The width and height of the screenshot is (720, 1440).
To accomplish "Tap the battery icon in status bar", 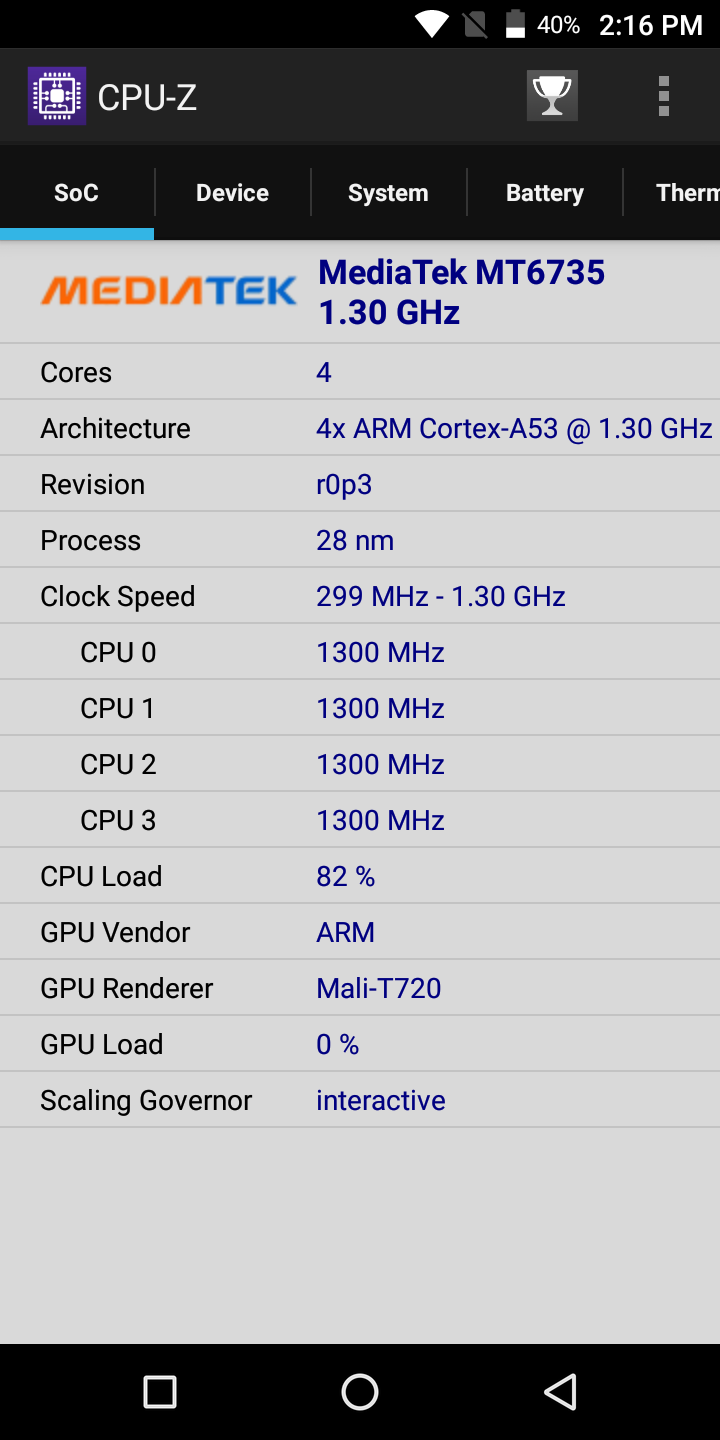I will 515,24.
